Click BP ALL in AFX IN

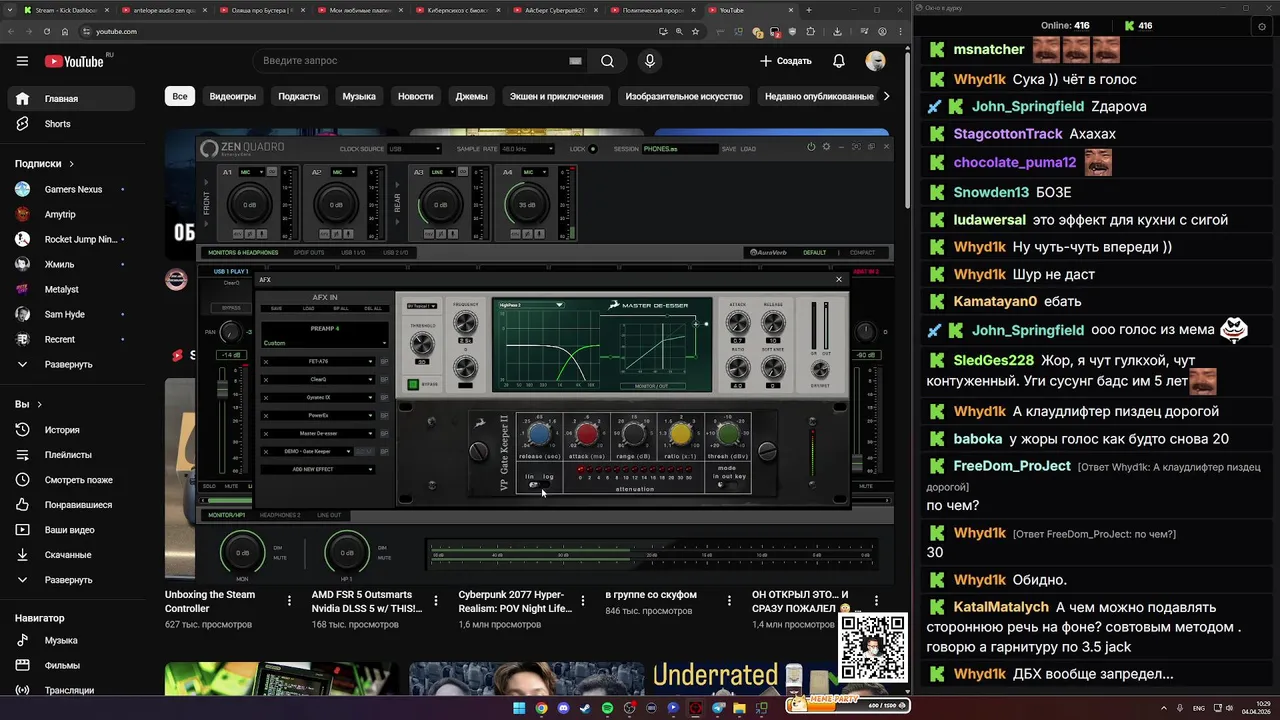(341, 308)
